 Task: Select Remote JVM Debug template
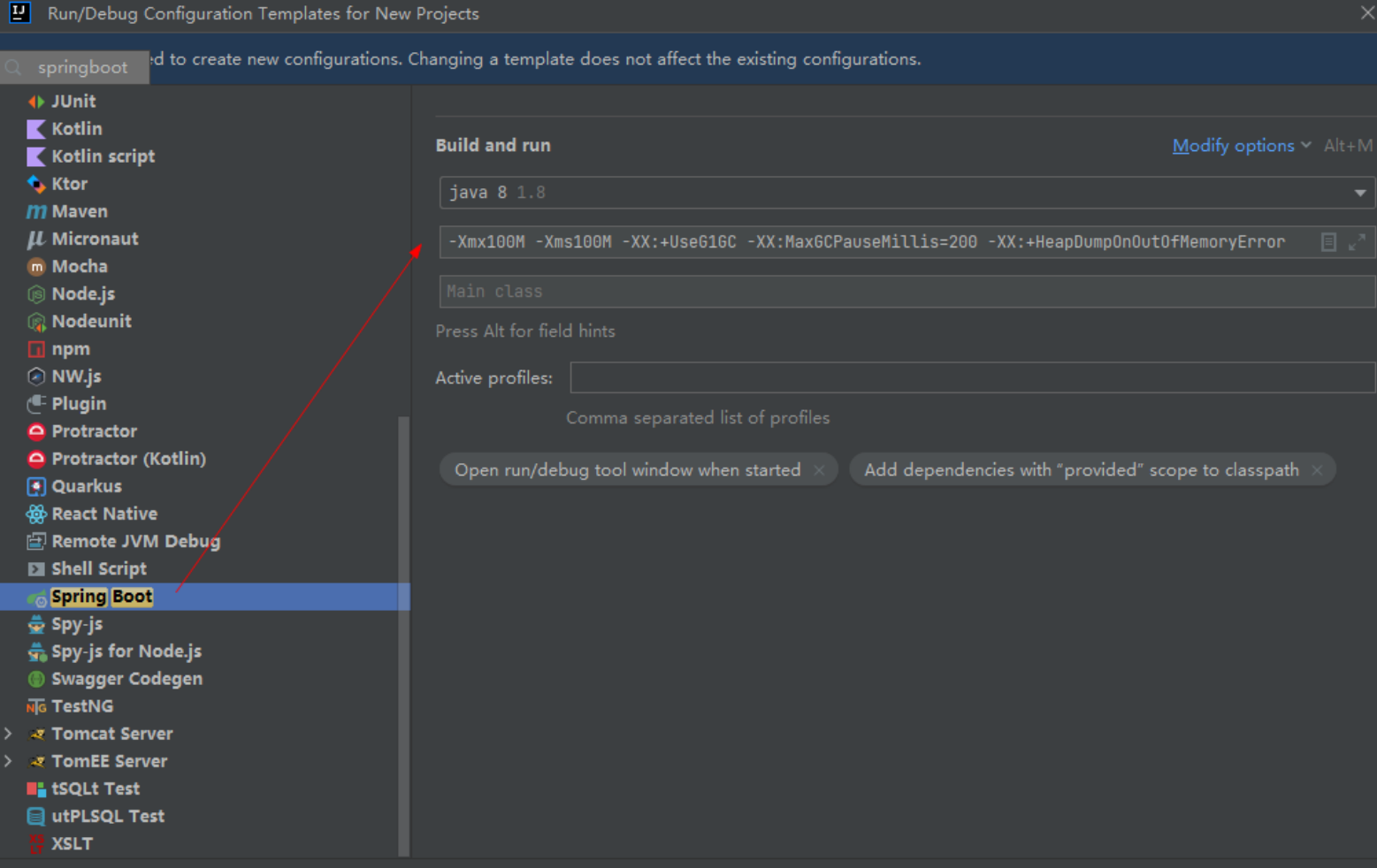[135, 541]
